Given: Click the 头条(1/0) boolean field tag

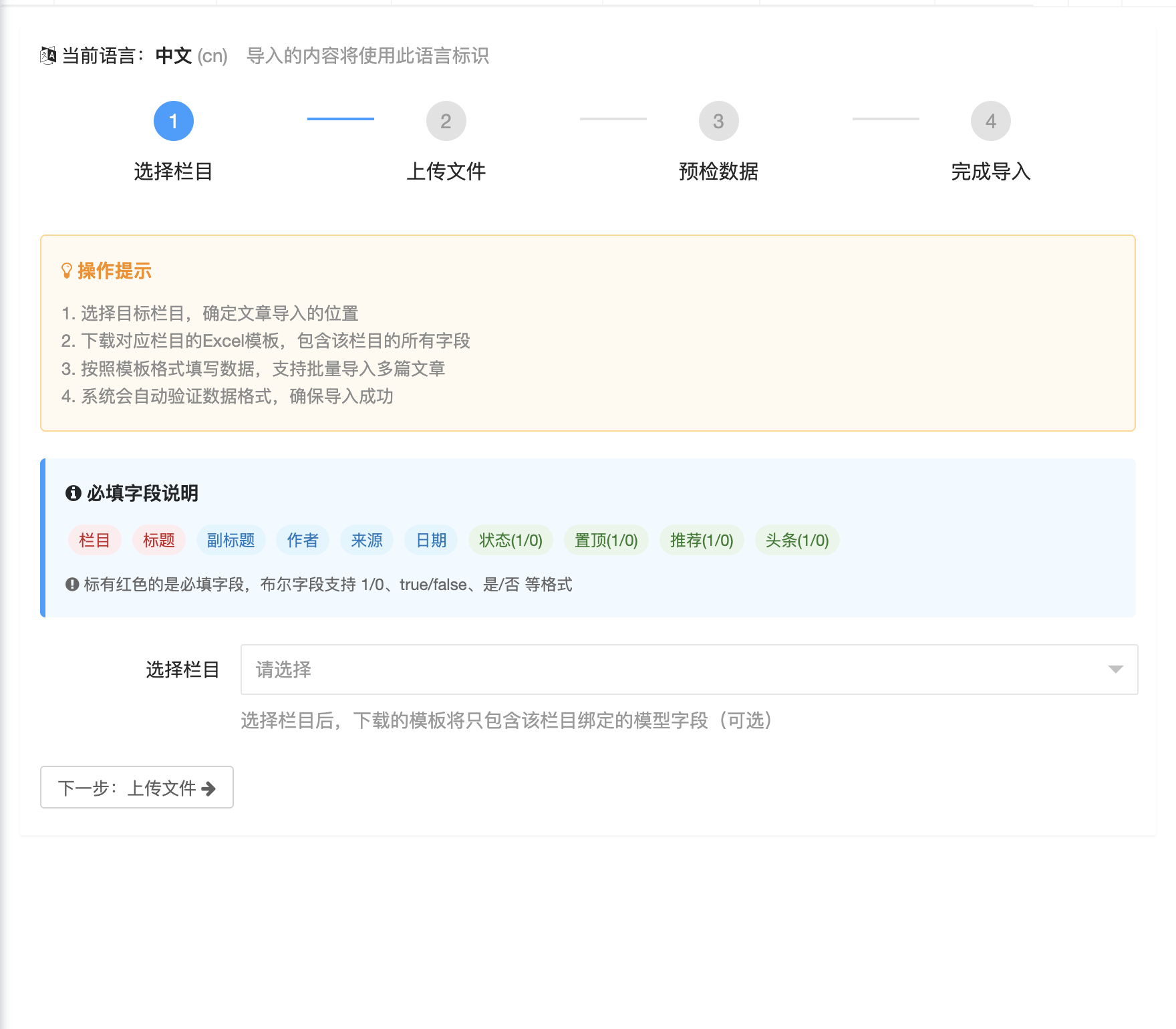Looking at the screenshot, I should 796,541.
